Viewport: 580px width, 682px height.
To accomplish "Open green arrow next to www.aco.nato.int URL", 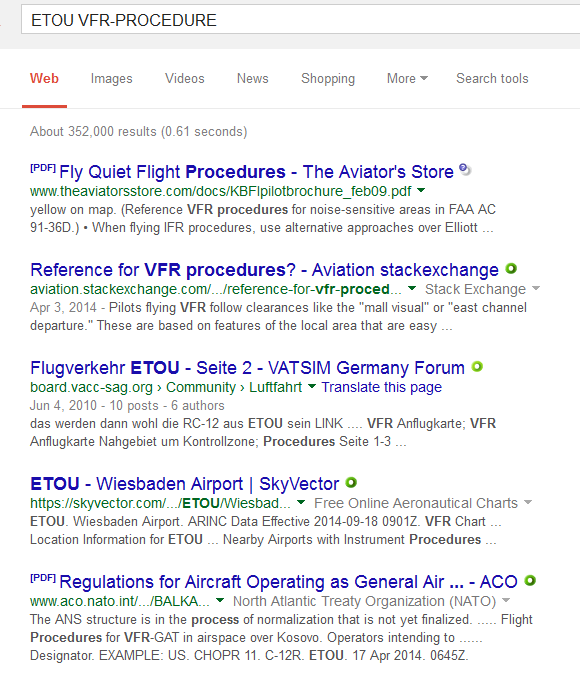I will coord(220,600).
